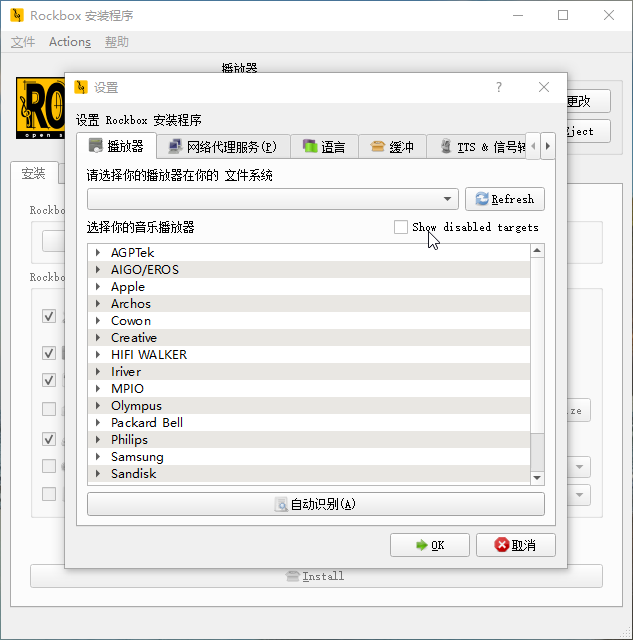The image size is (633, 640).
Task: Confirm settings with OK button
Action: (x=430, y=545)
